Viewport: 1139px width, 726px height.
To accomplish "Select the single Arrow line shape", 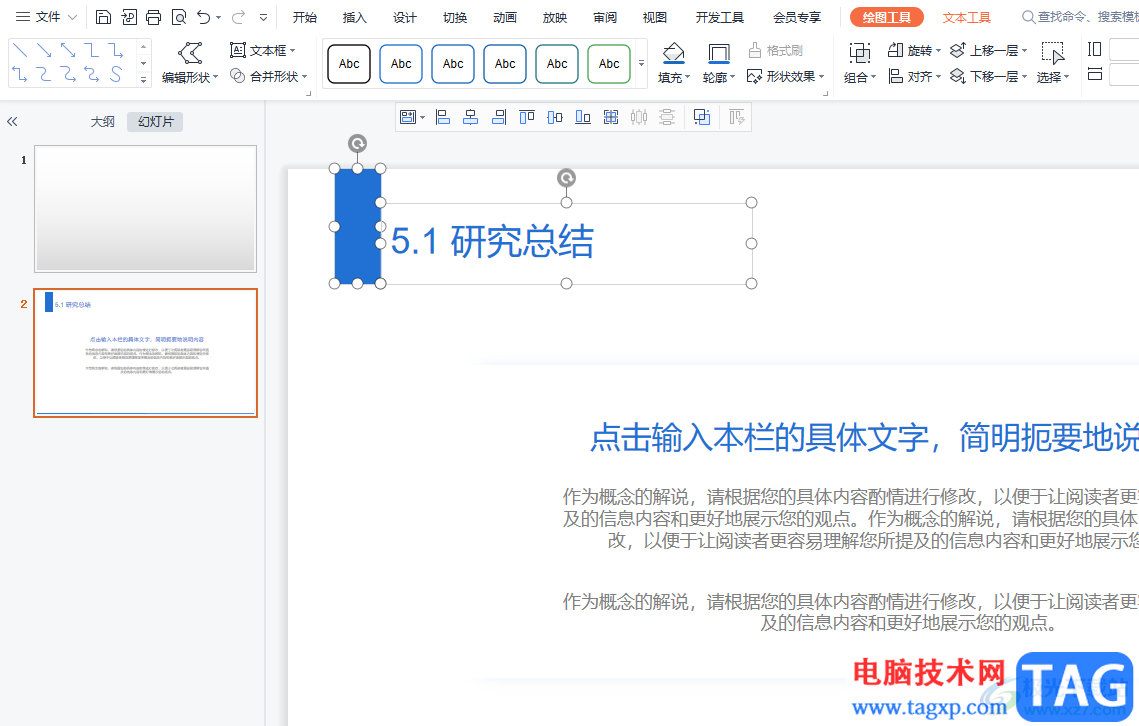I will point(44,50).
